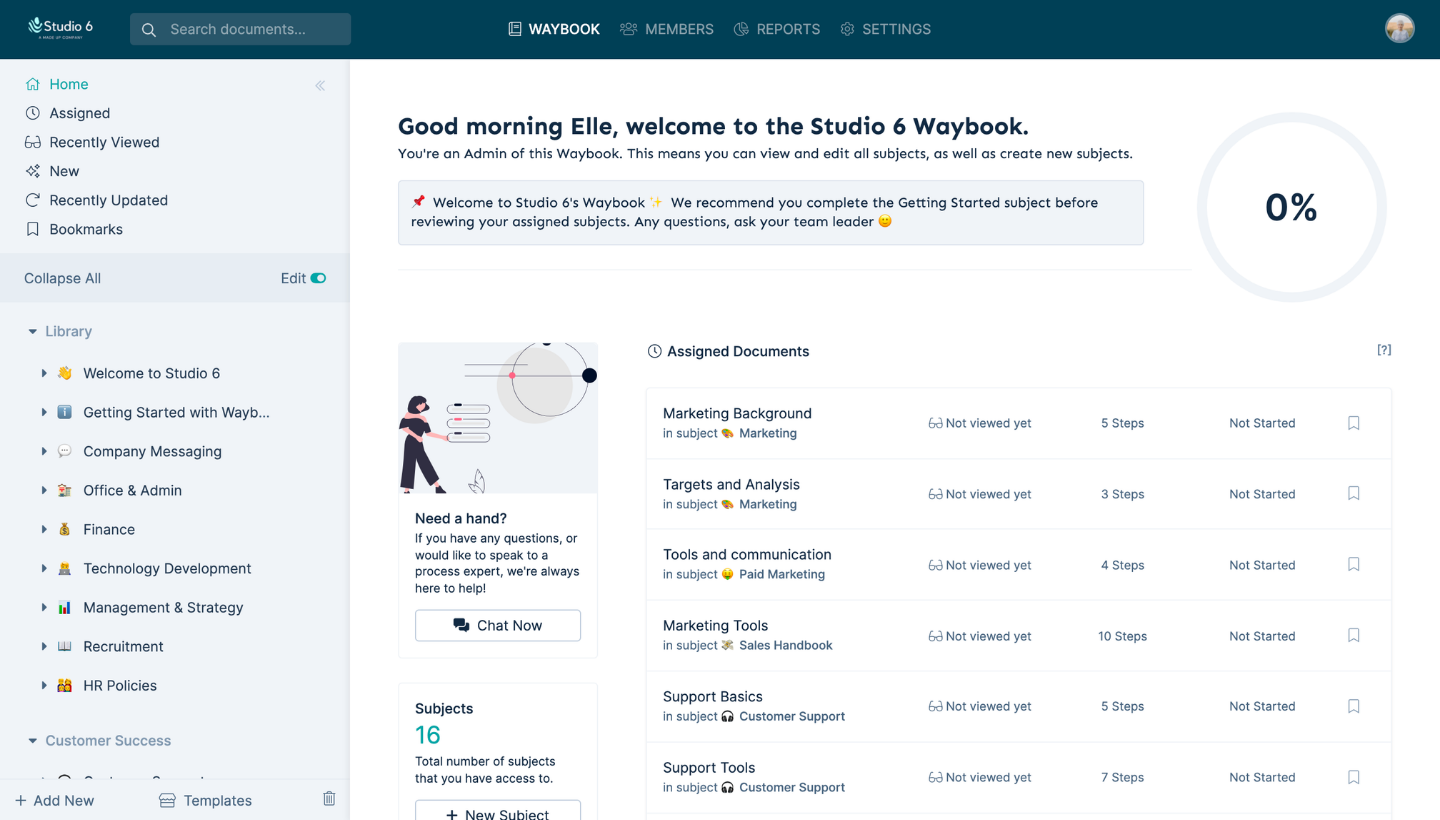Viewport: 1440px width, 820px height.
Task: Create a subject with New Subject button
Action: 497,812
